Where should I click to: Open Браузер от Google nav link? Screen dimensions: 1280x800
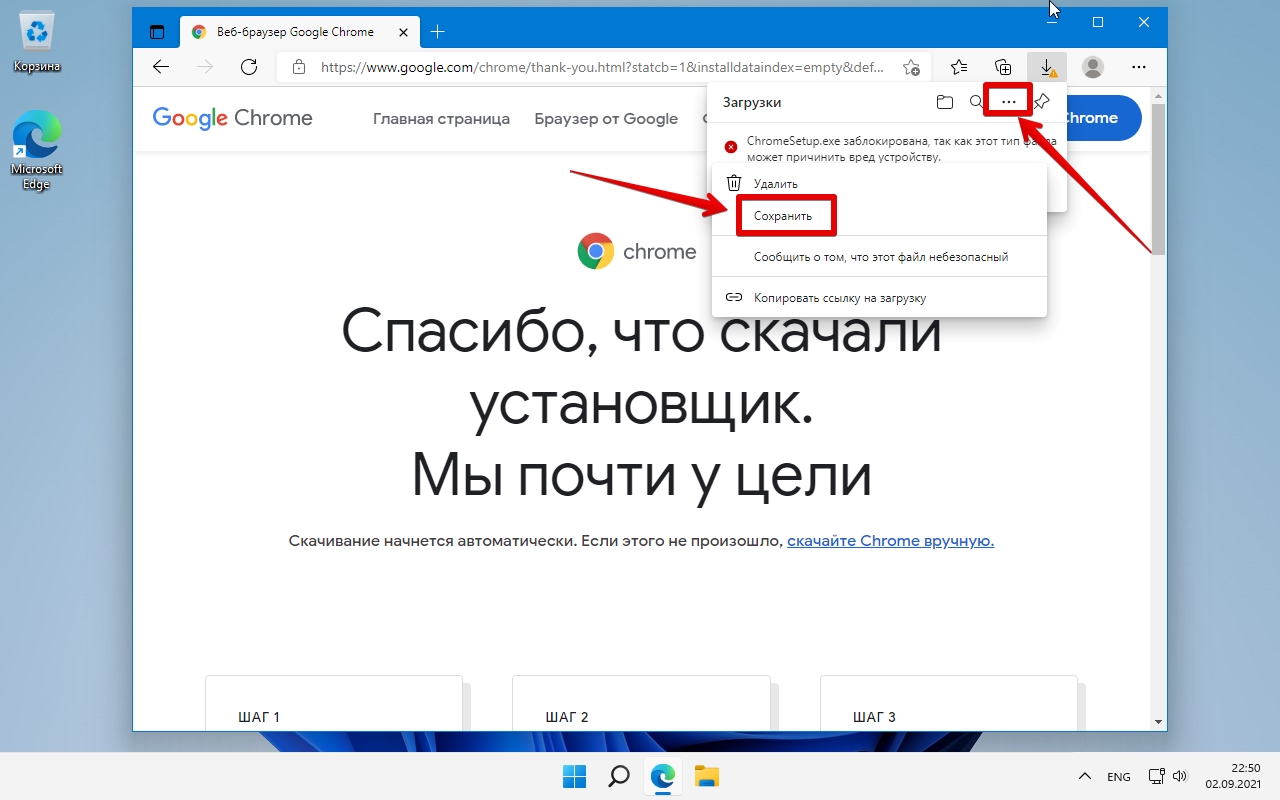(x=606, y=118)
